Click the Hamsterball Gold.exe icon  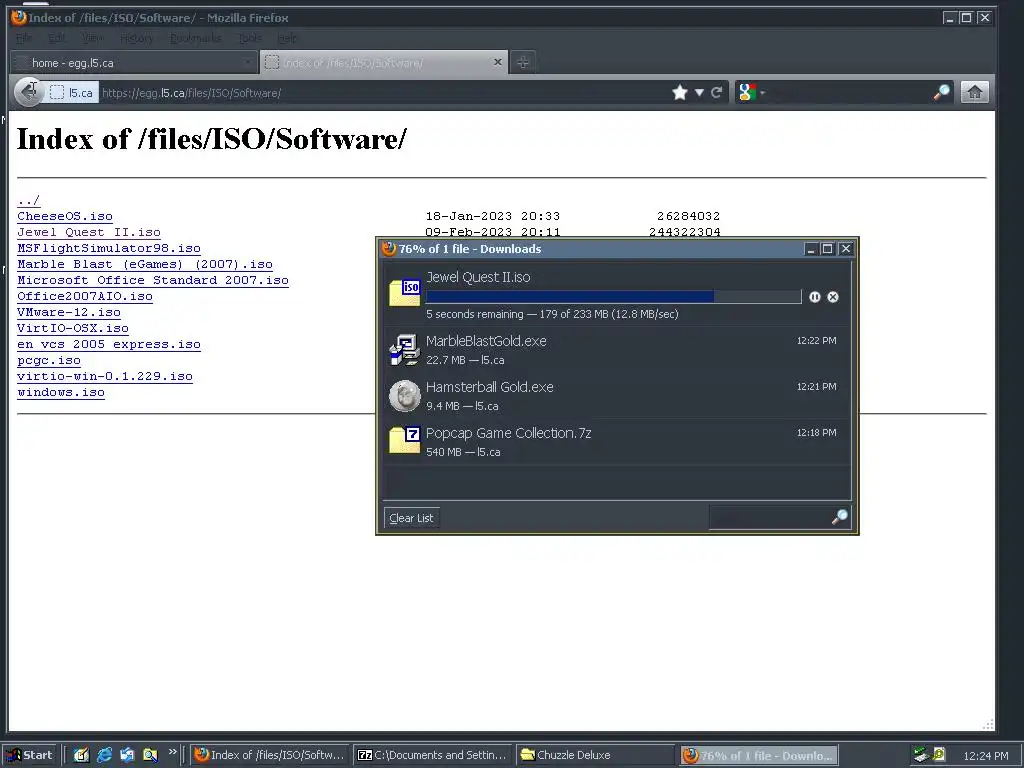tap(404, 396)
